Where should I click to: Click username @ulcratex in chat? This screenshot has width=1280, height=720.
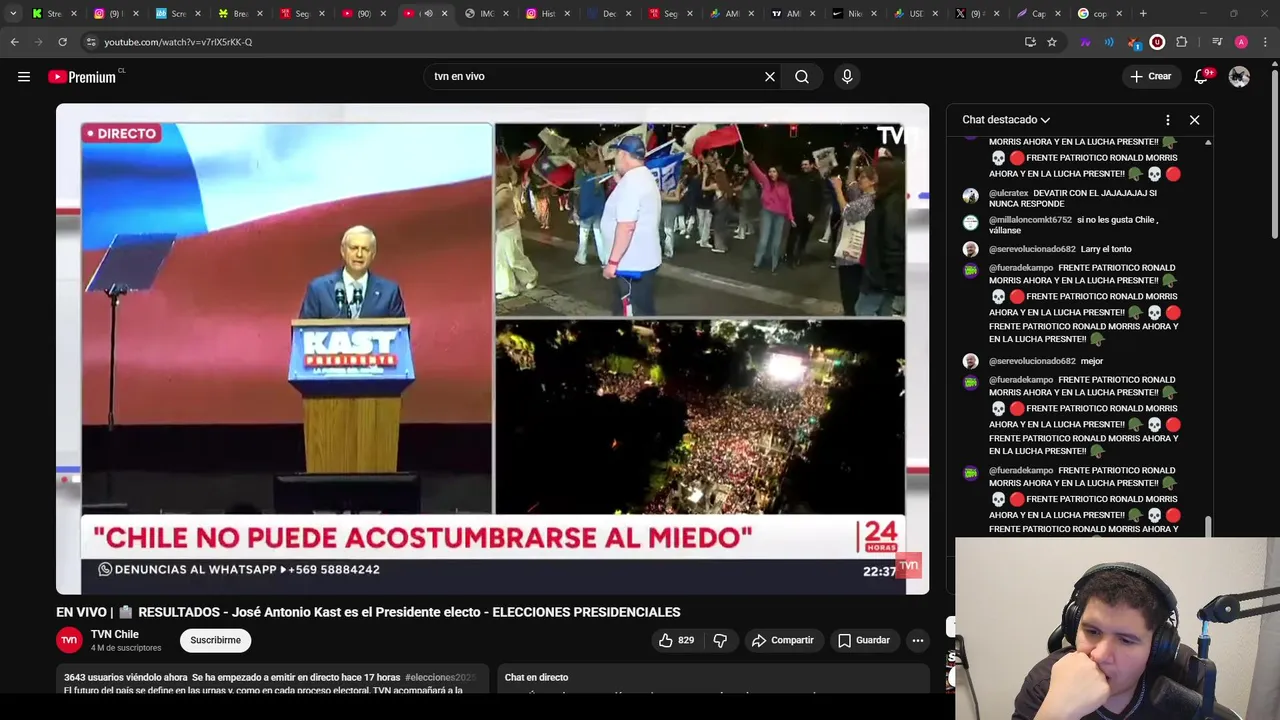click(1008, 193)
